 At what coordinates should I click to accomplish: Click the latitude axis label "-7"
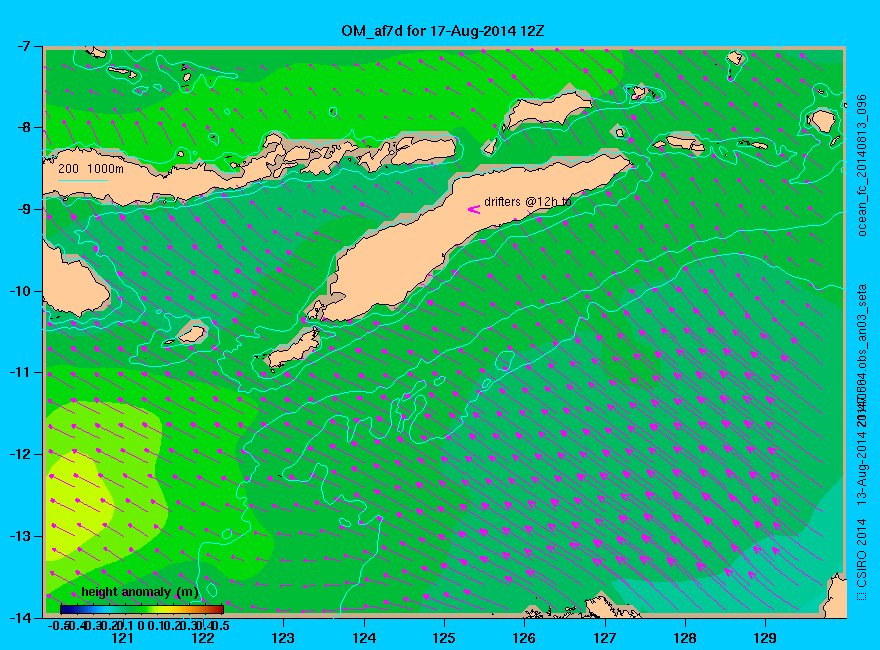pos(23,47)
